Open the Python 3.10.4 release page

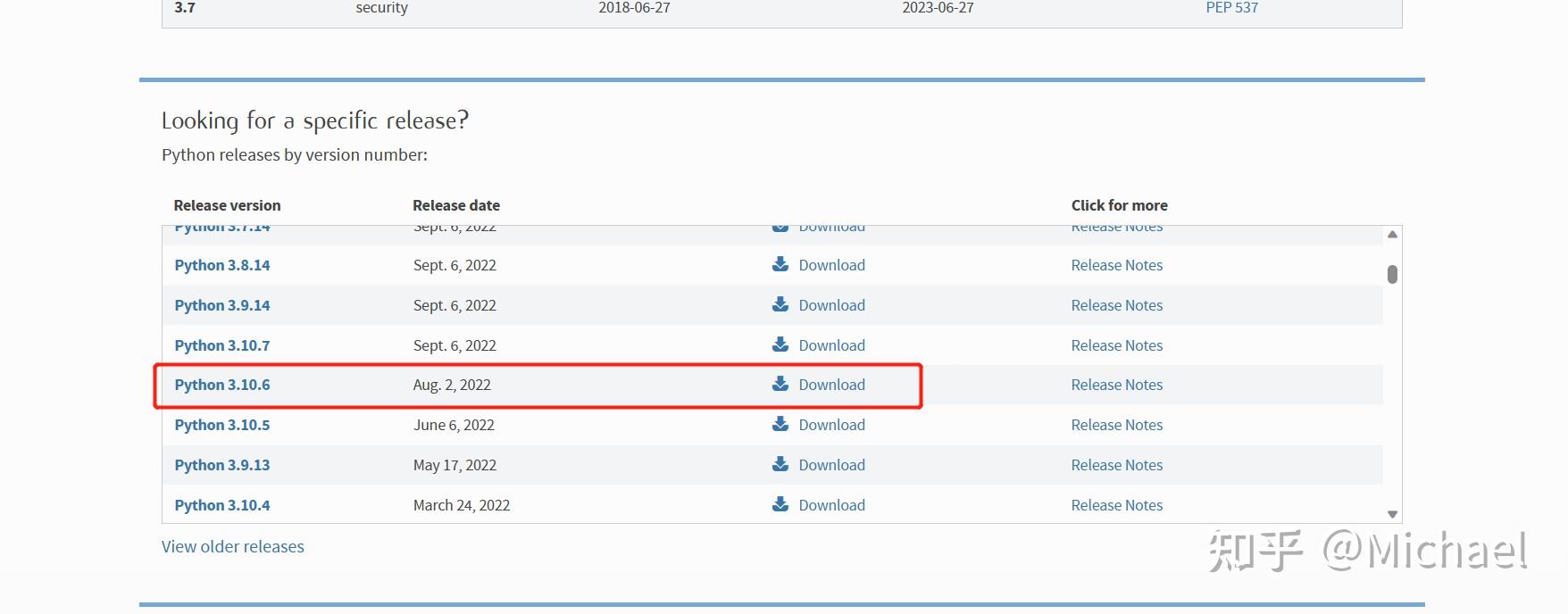(222, 505)
